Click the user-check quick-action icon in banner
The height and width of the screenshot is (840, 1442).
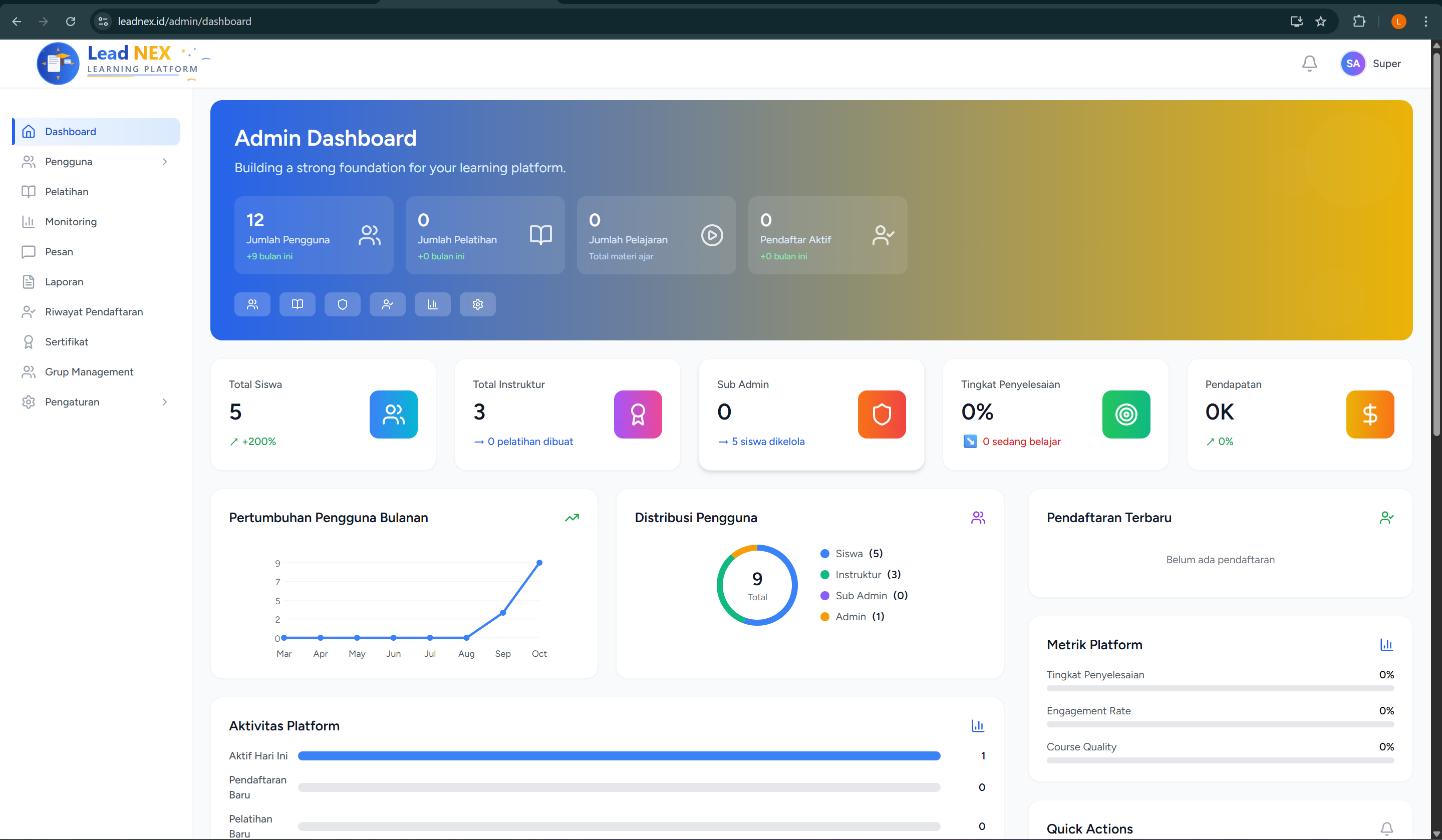[x=387, y=304]
